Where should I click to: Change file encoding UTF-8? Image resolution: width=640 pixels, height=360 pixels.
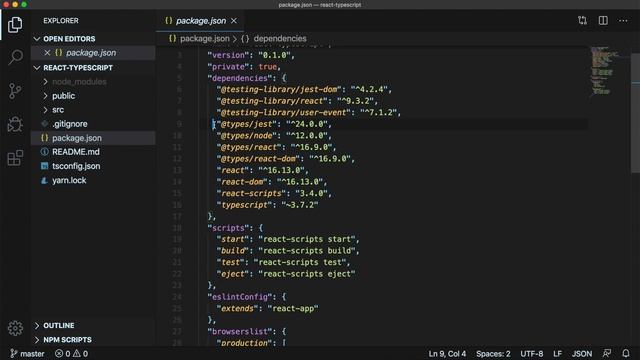[x=531, y=353]
